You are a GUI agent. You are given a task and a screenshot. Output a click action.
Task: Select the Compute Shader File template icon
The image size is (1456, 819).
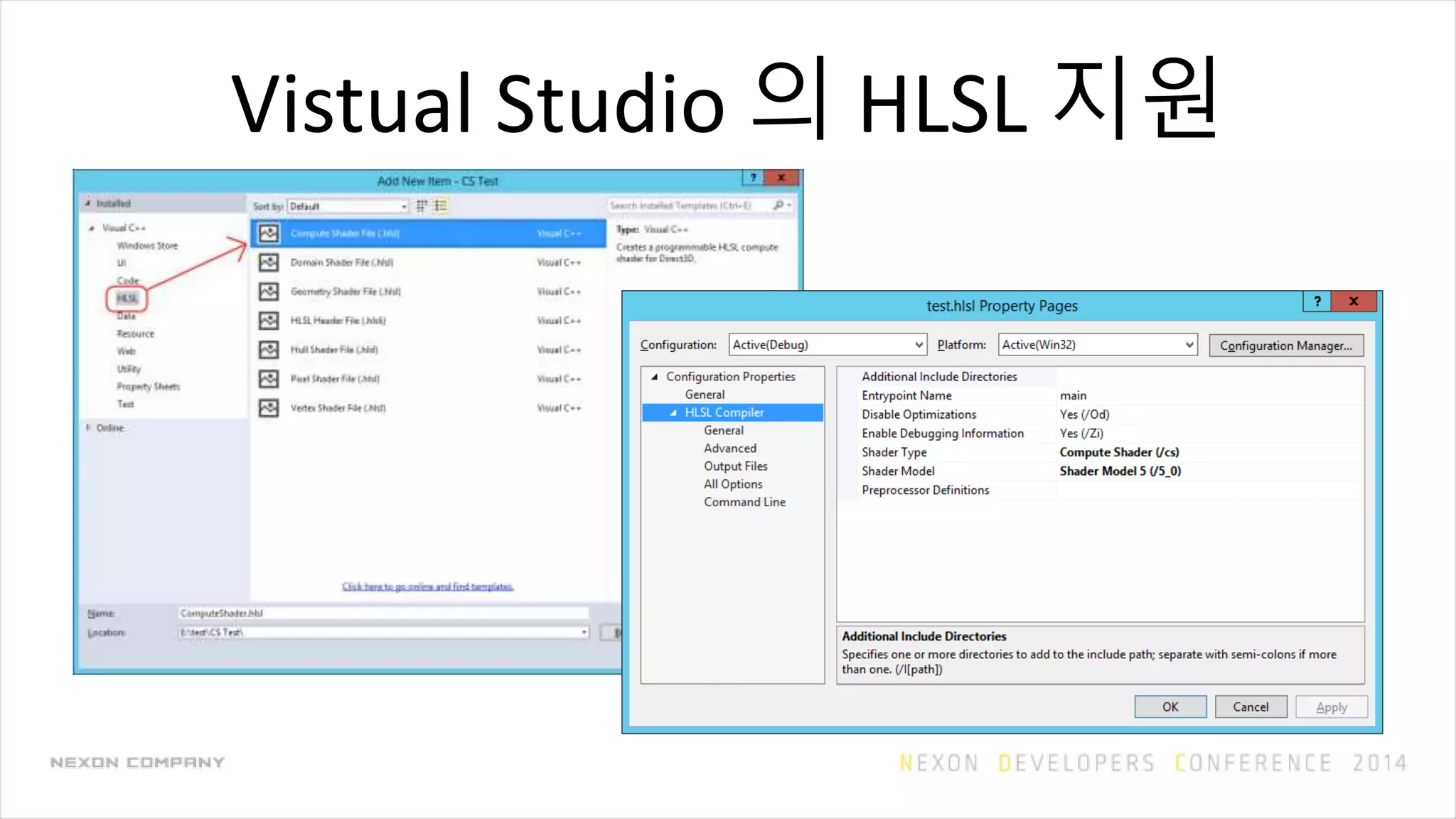269,233
